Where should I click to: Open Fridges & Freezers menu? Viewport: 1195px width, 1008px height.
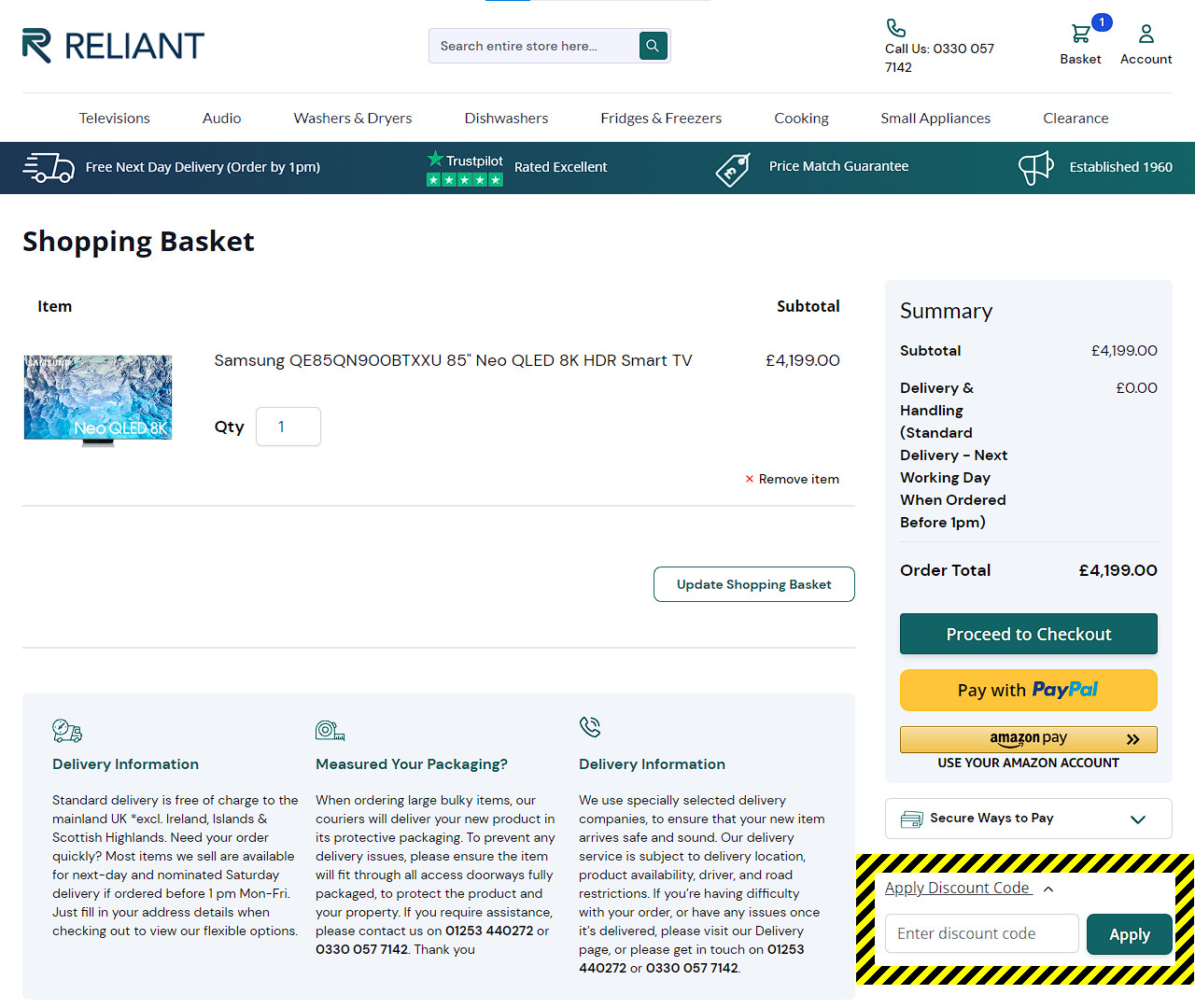pyautogui.click(x=661, y=119)
